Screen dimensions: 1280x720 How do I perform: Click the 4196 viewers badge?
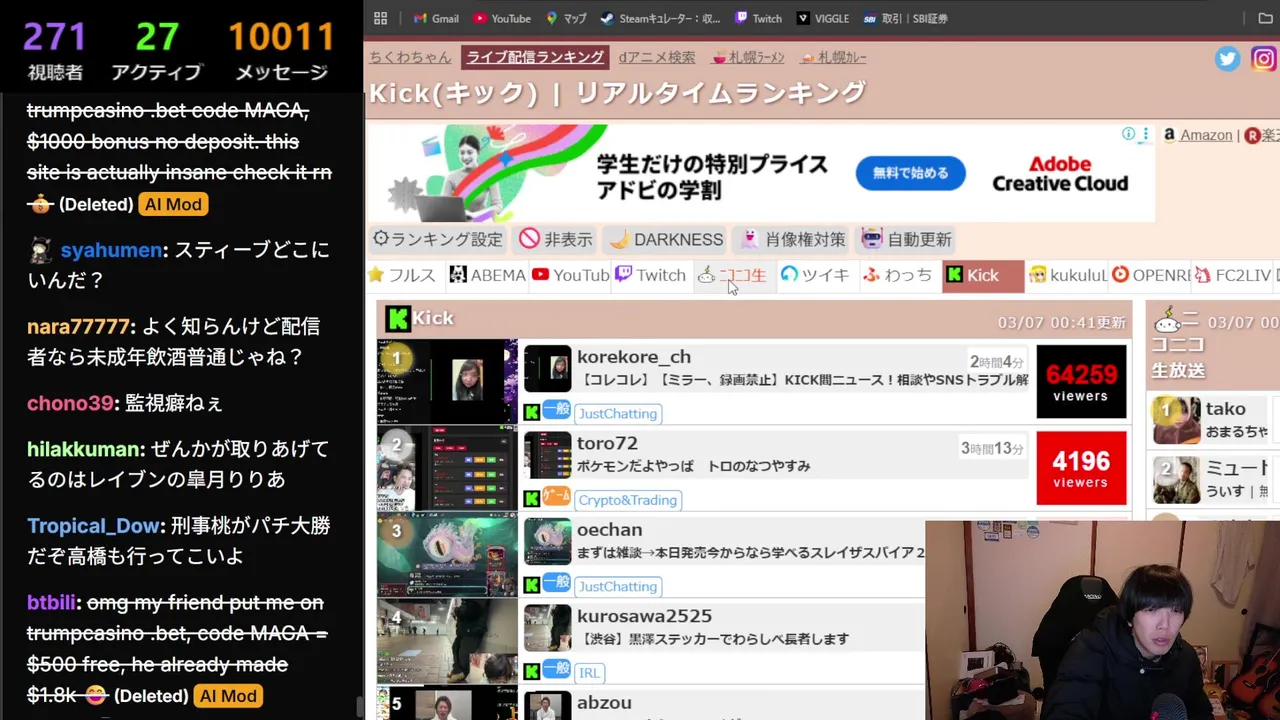coord(1081,468)
